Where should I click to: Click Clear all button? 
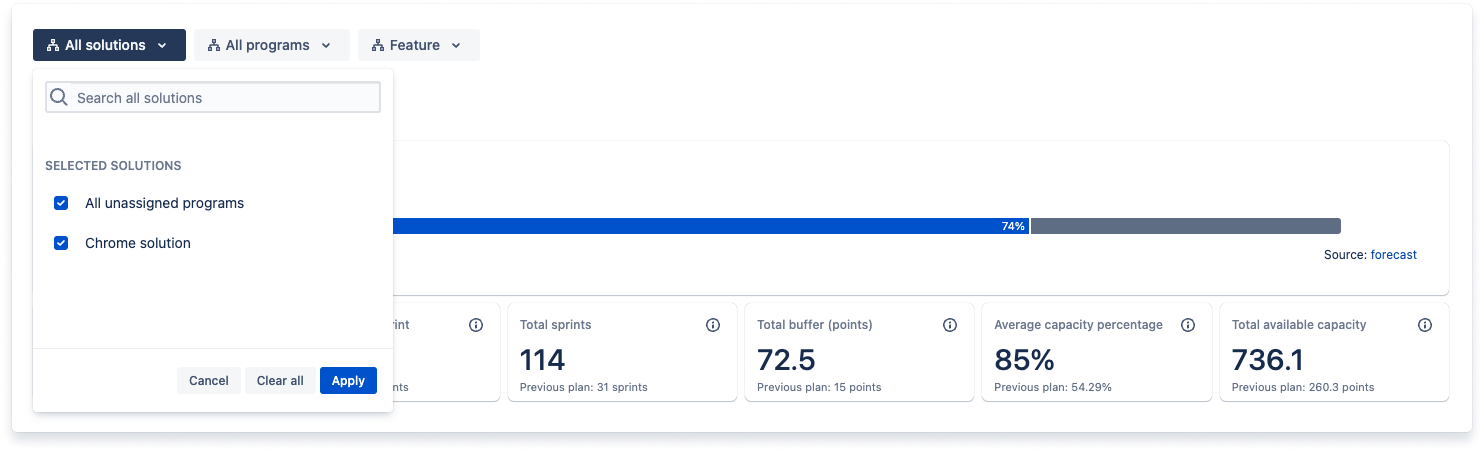pyautogui.click(x=280, y=380)
